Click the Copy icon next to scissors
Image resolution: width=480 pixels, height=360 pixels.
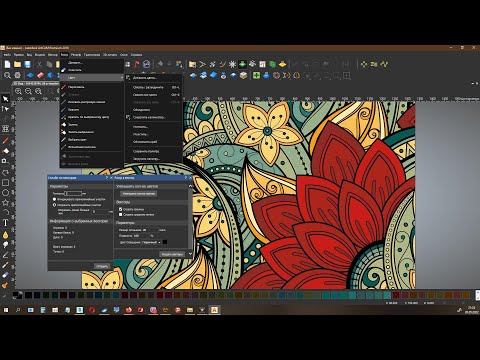click(49, 64)
